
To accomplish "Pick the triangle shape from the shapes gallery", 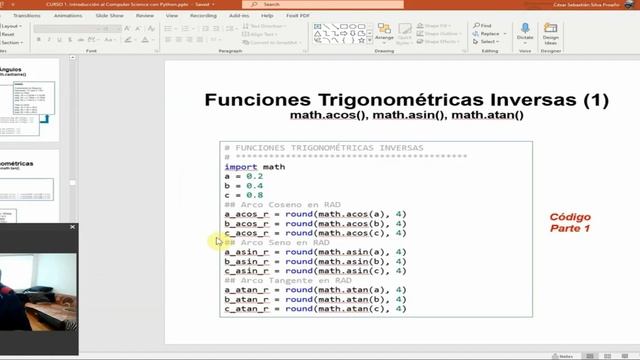I will click(318, 33).
